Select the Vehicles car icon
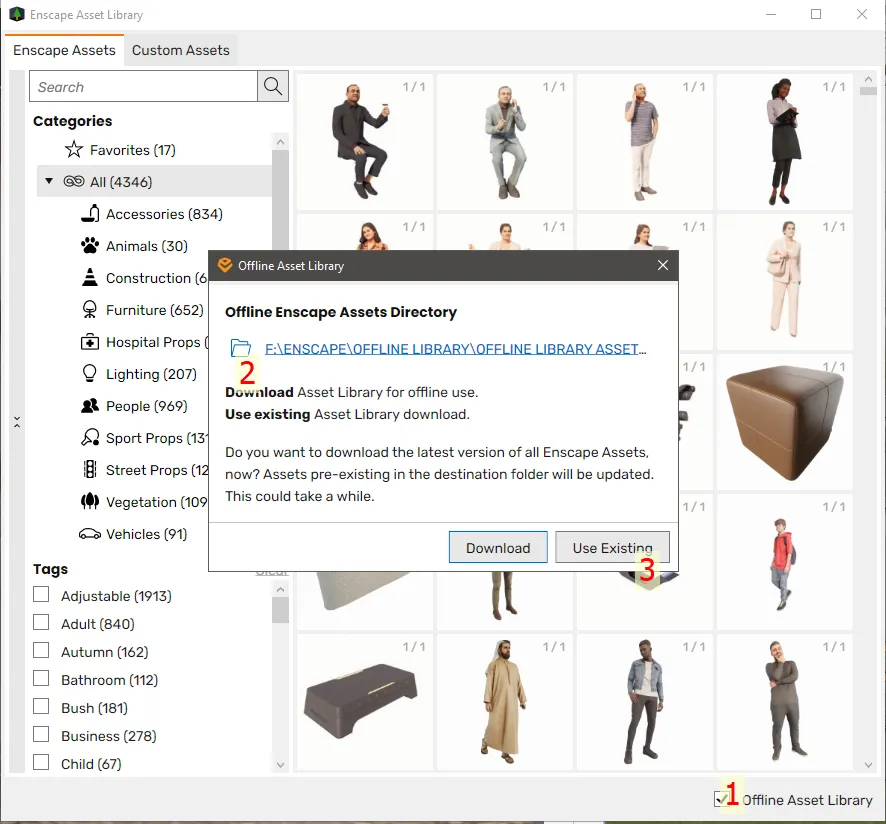Viewport: 886px width, 824px height. click(90, 534)
